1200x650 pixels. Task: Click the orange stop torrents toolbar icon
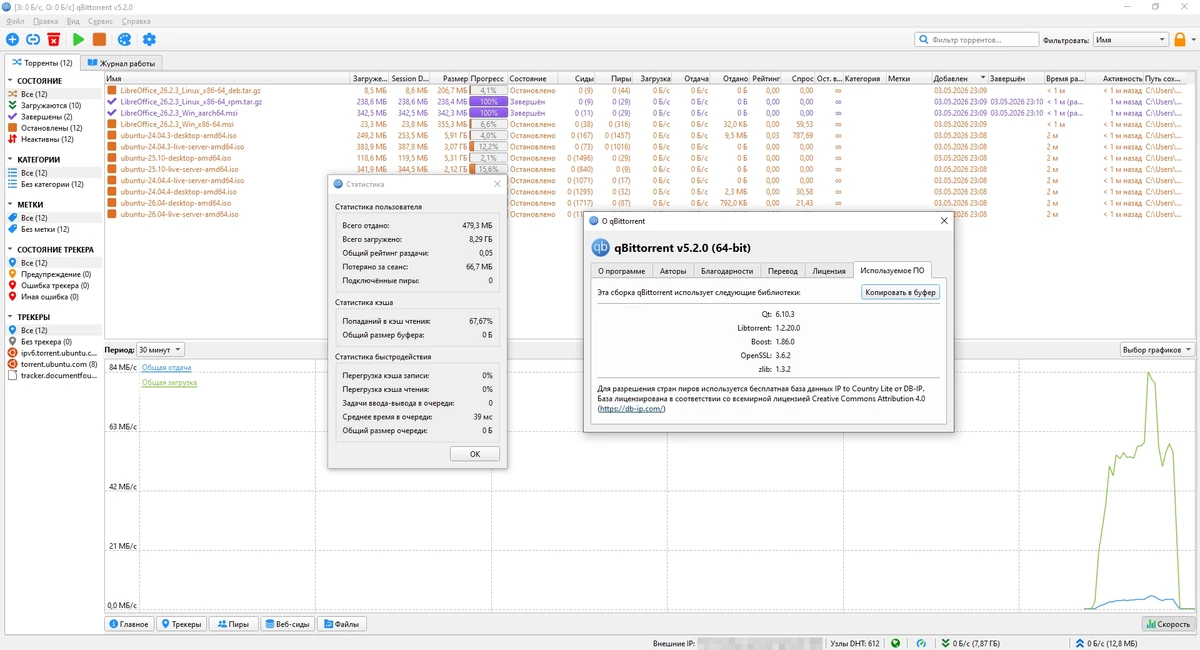99,39
